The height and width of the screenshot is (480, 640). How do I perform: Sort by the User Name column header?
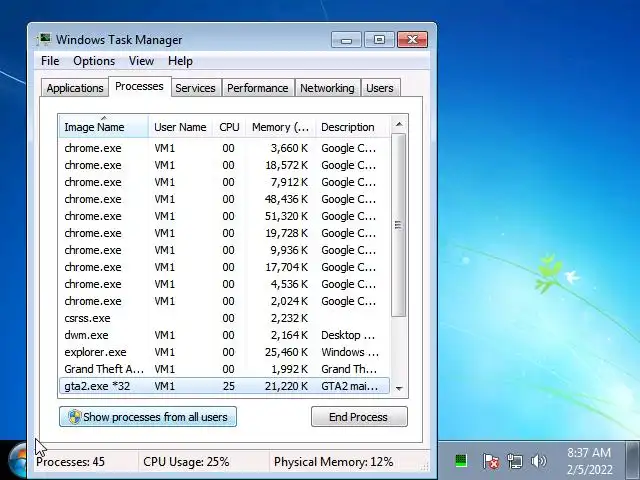pyautogui.click(x=180, y=127)
